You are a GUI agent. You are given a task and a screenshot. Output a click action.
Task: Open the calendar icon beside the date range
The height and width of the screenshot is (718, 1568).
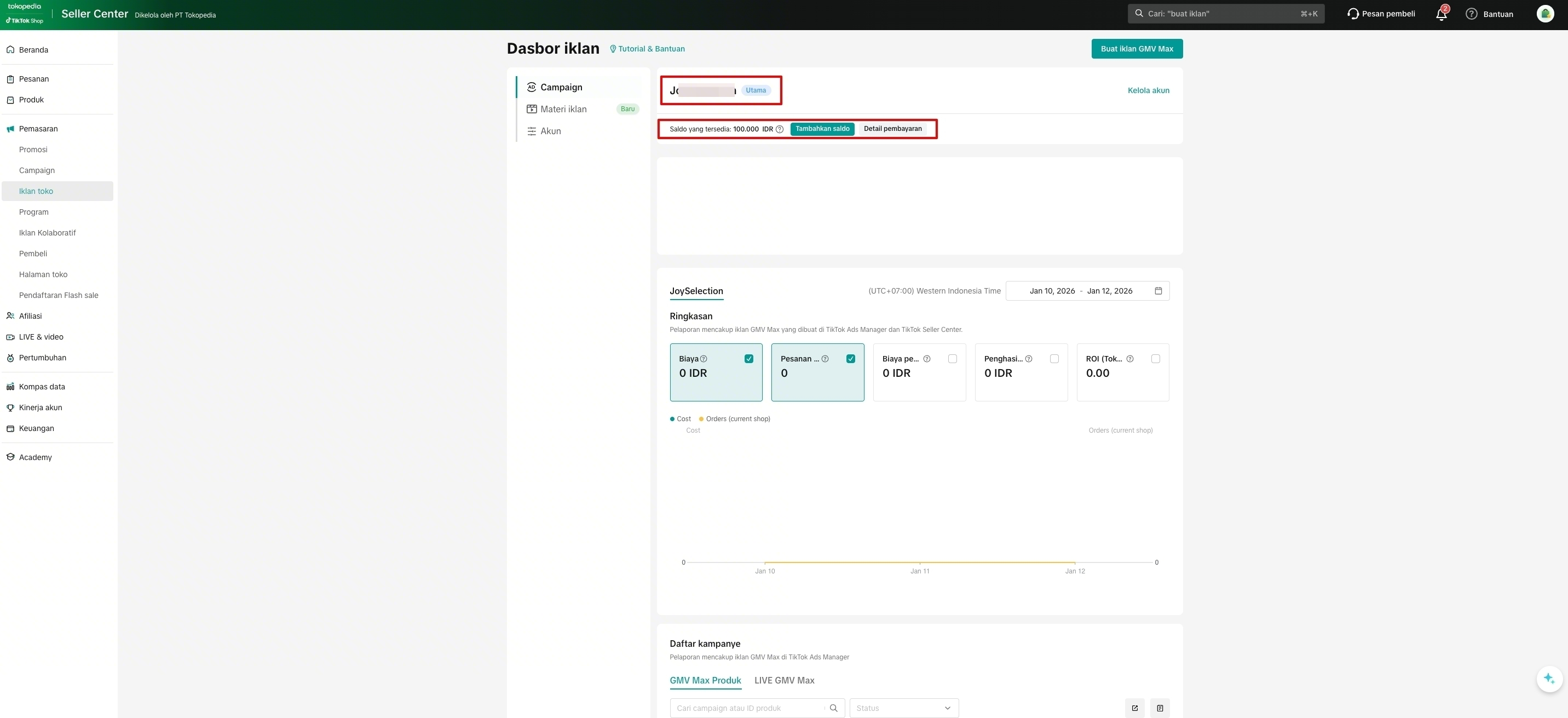pyautogui.click(x=1159, y=290)
